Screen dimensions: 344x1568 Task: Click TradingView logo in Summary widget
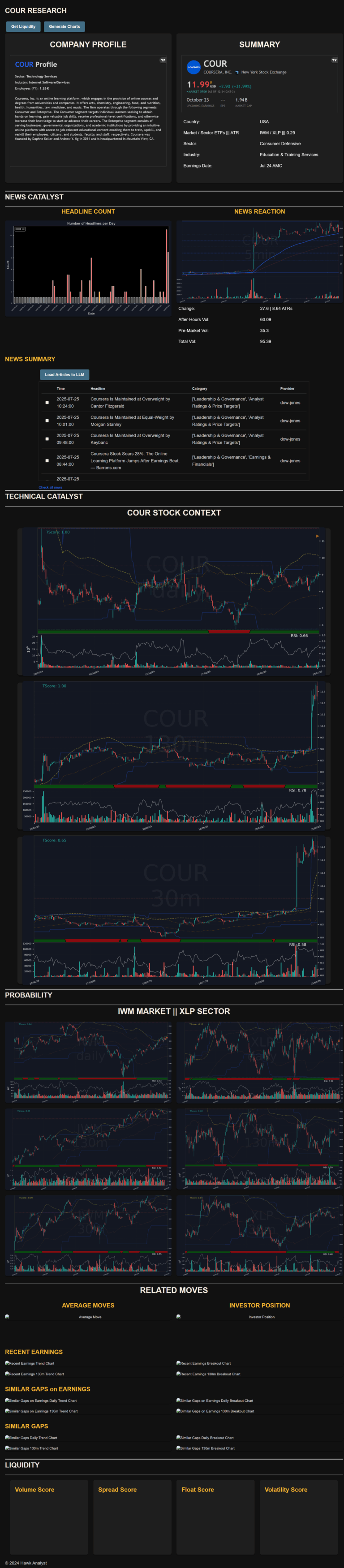[334, 60]
